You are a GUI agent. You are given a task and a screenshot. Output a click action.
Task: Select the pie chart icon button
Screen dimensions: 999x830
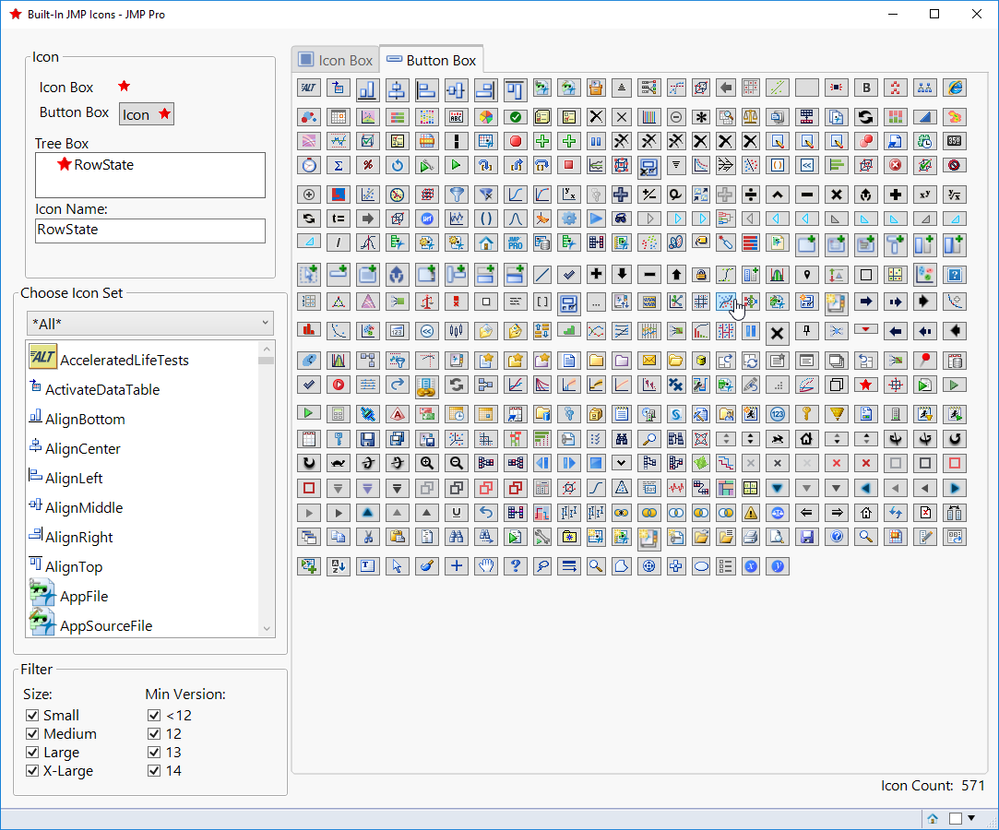pos(486,116)
